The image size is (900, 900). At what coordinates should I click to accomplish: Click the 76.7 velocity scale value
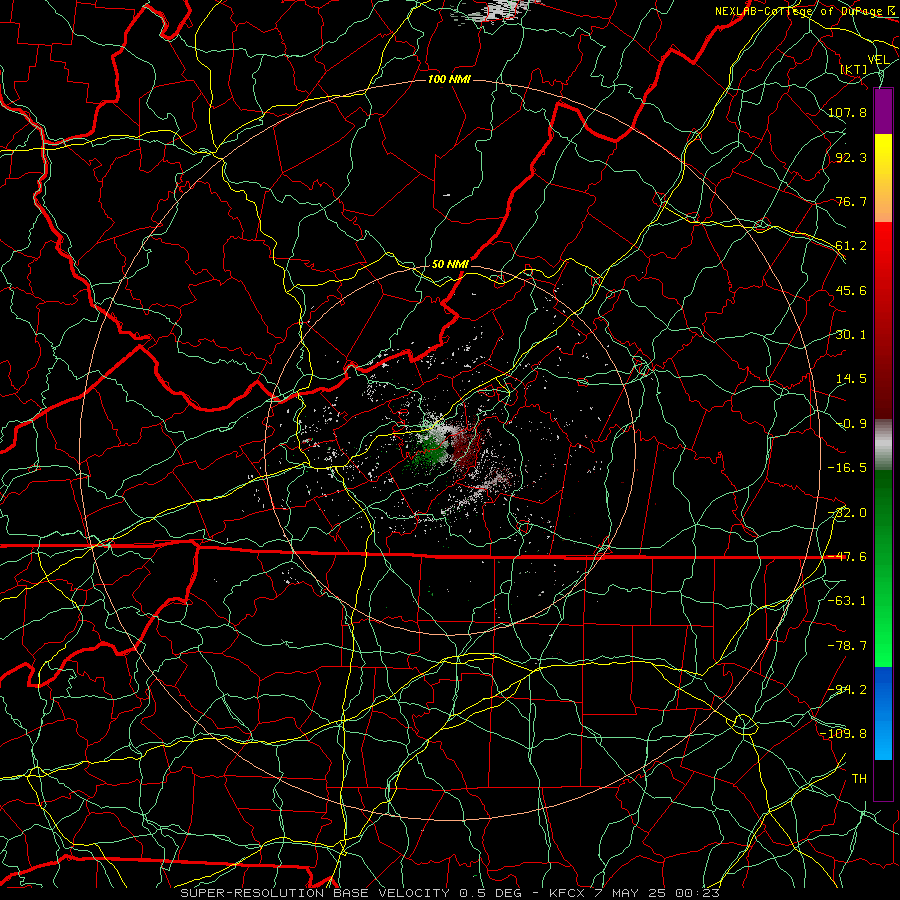coord(851,201)
